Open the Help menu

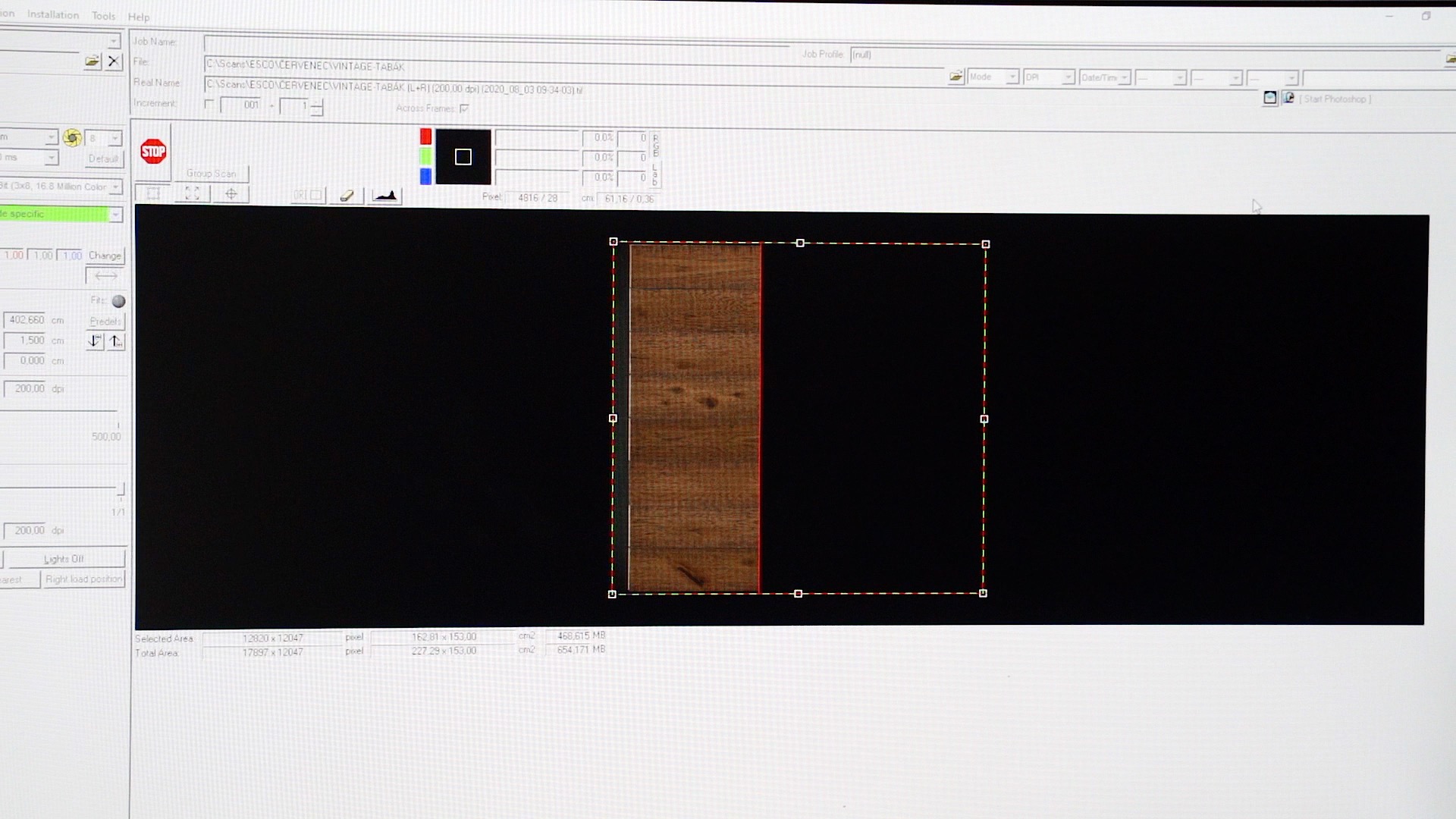138,17
